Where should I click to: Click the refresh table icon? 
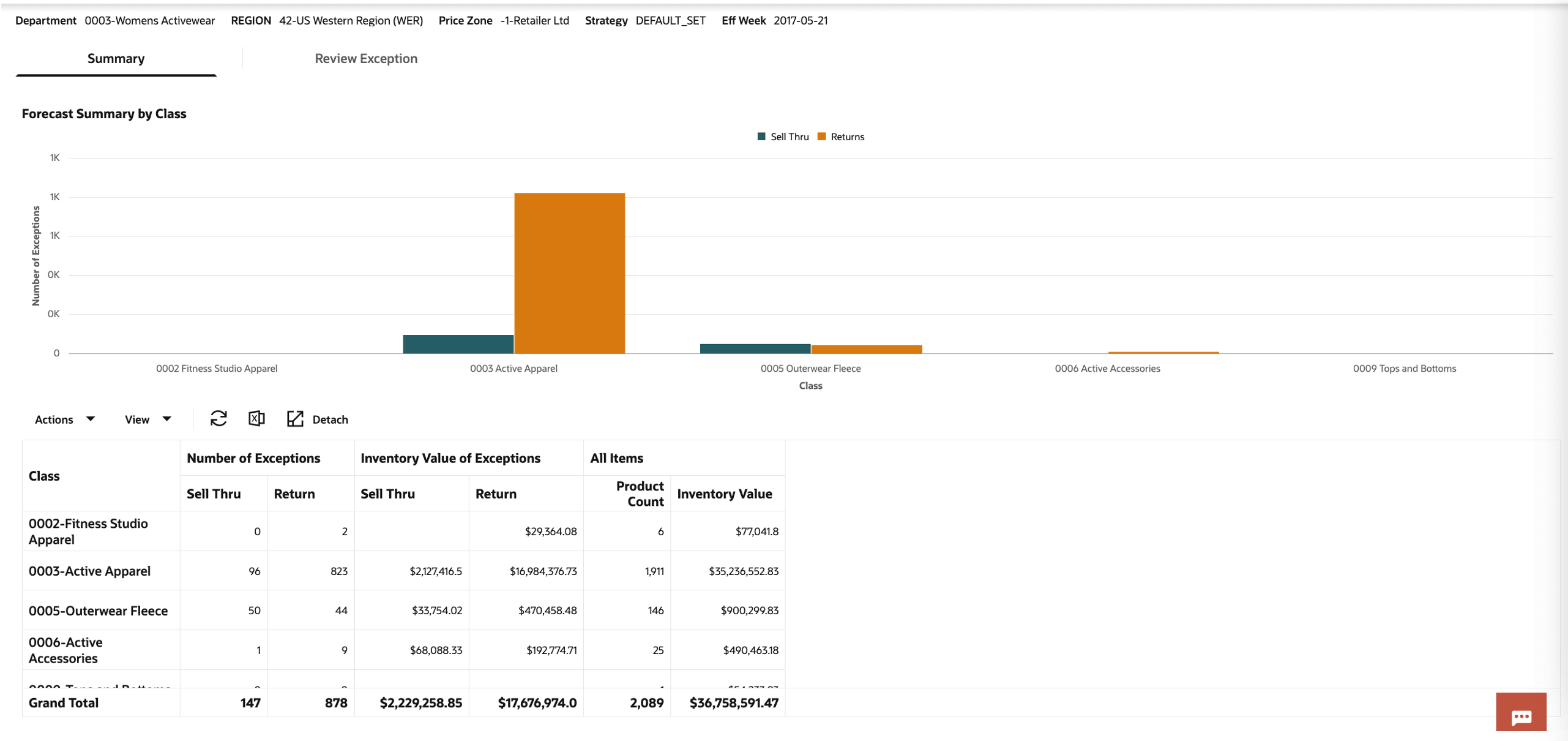[x=218, y=419]
